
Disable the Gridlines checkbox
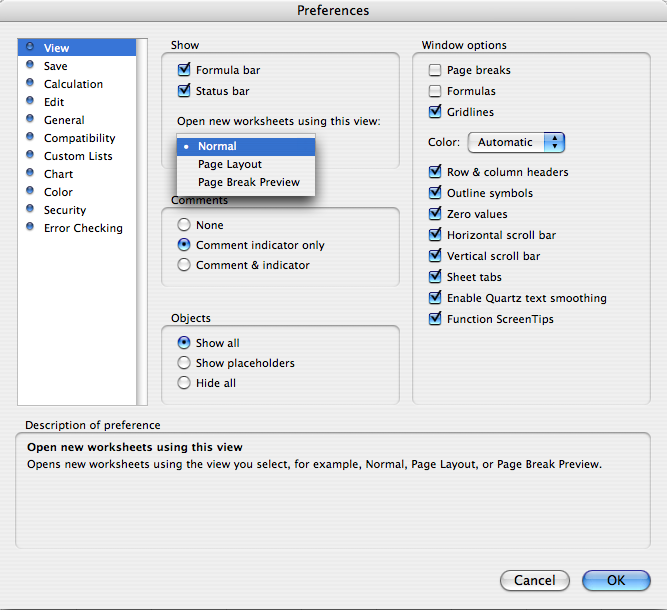(435, 112)
